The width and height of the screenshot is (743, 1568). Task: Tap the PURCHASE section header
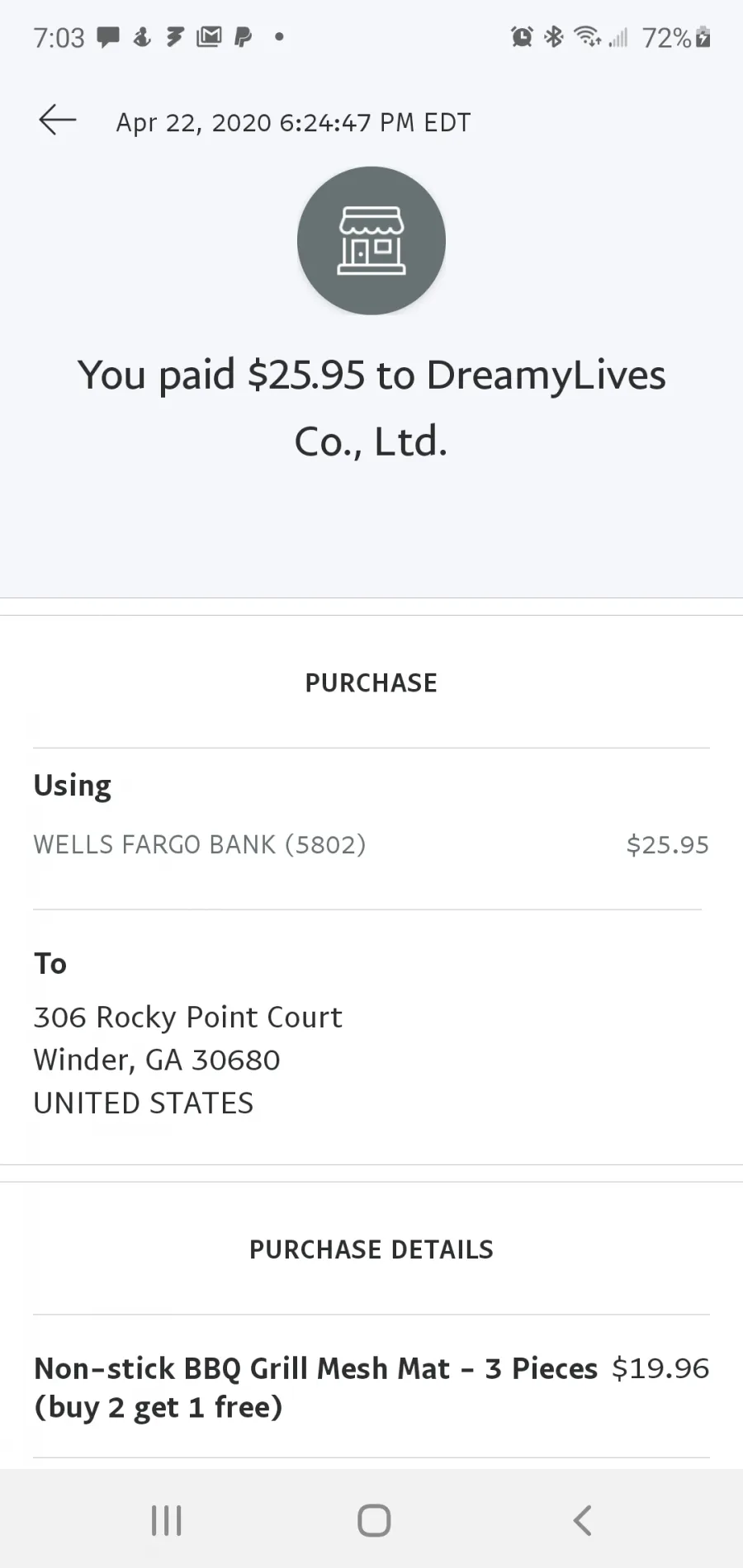[x=371, y=682]
